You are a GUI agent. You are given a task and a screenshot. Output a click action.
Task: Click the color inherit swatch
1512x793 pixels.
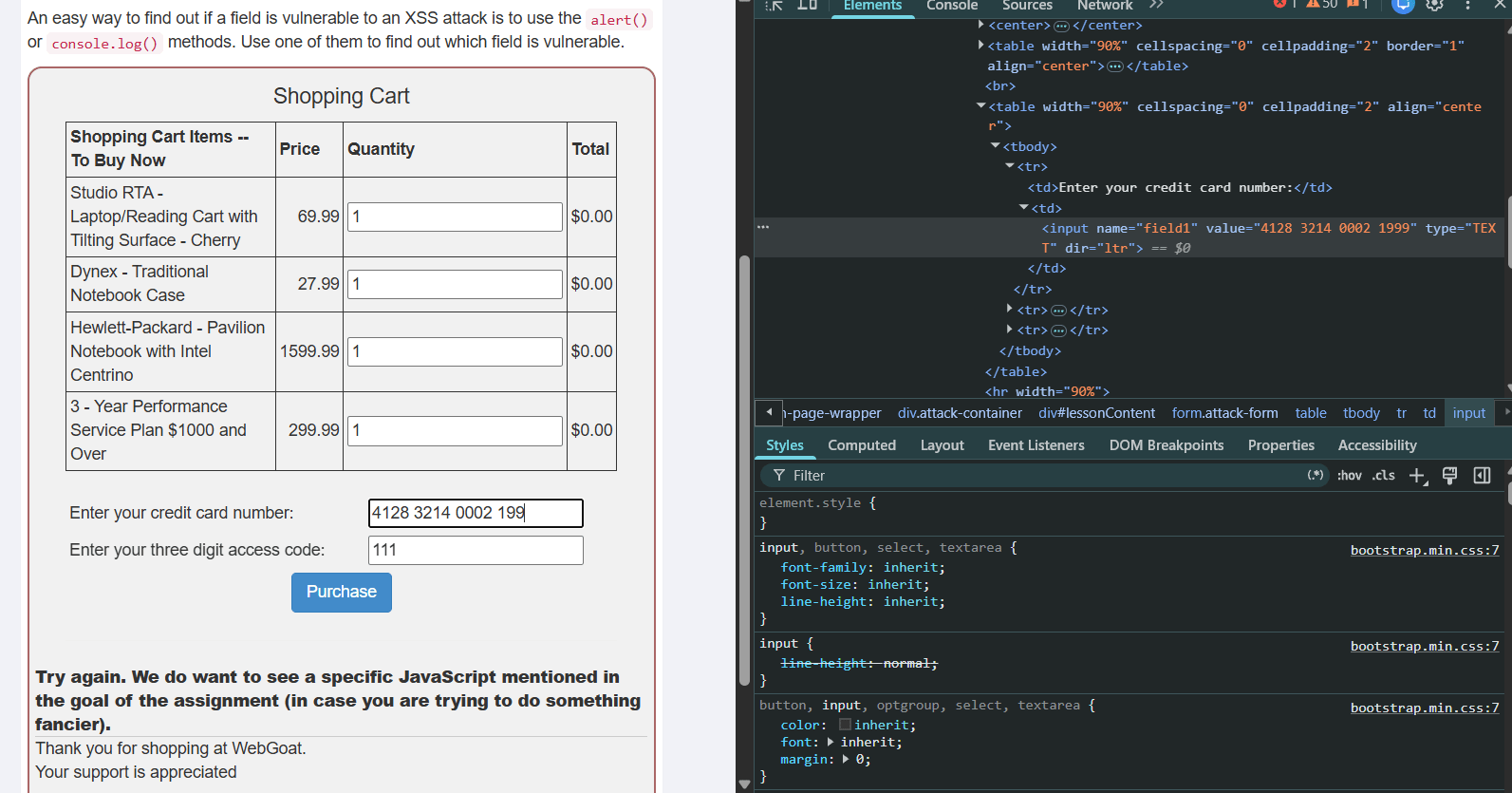click(x=845, y=725)
